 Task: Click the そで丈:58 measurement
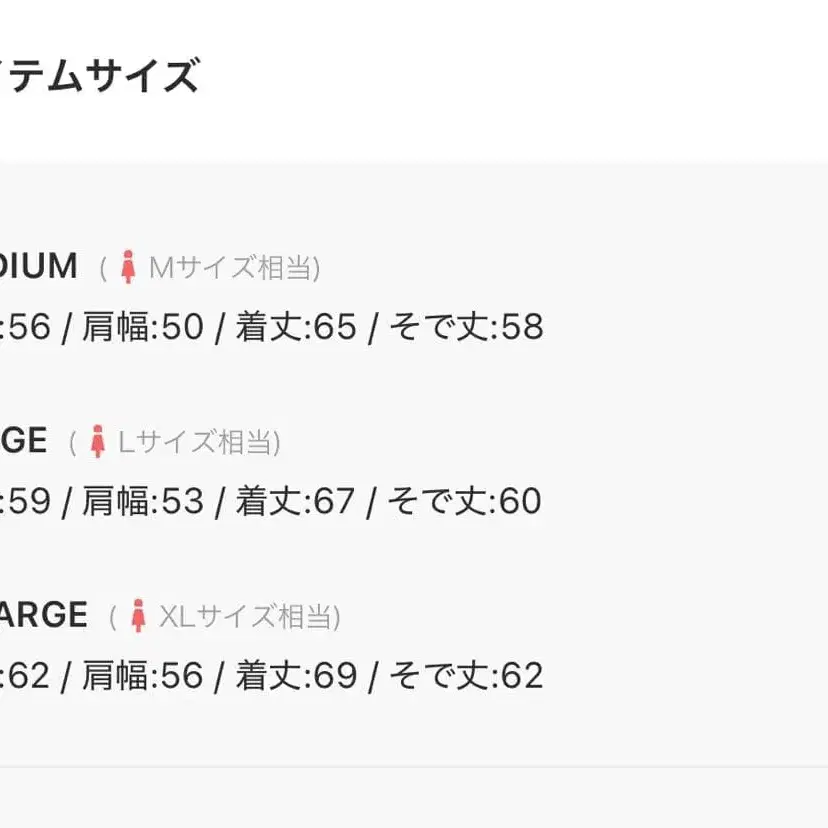pyautogui.click(x=466, y=327)
